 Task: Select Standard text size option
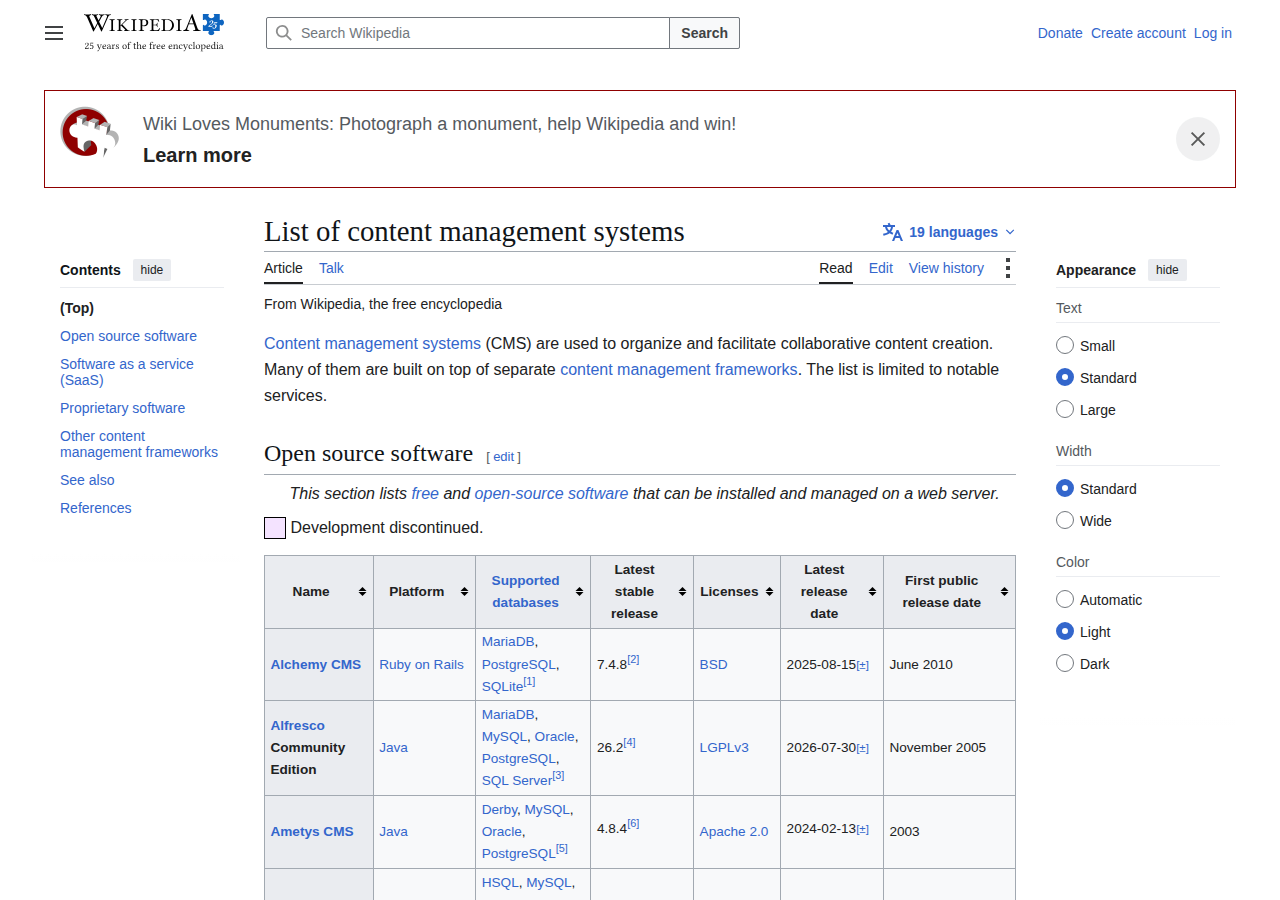(1065, 377)
